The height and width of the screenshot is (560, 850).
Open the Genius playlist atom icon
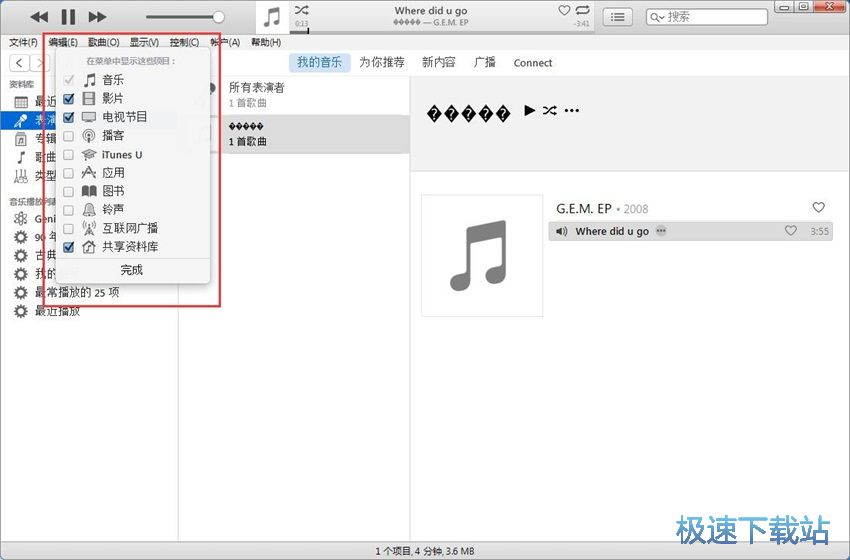(x=21, y=218)
